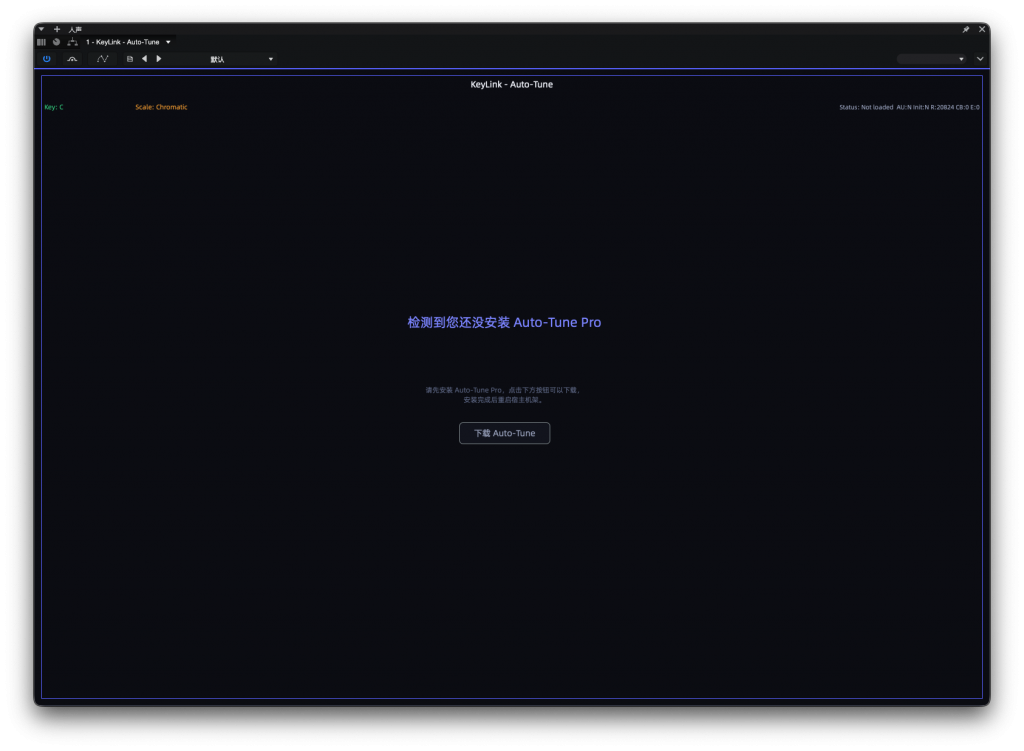
Task: Pin the plugin window
Action: click(965, 29)
